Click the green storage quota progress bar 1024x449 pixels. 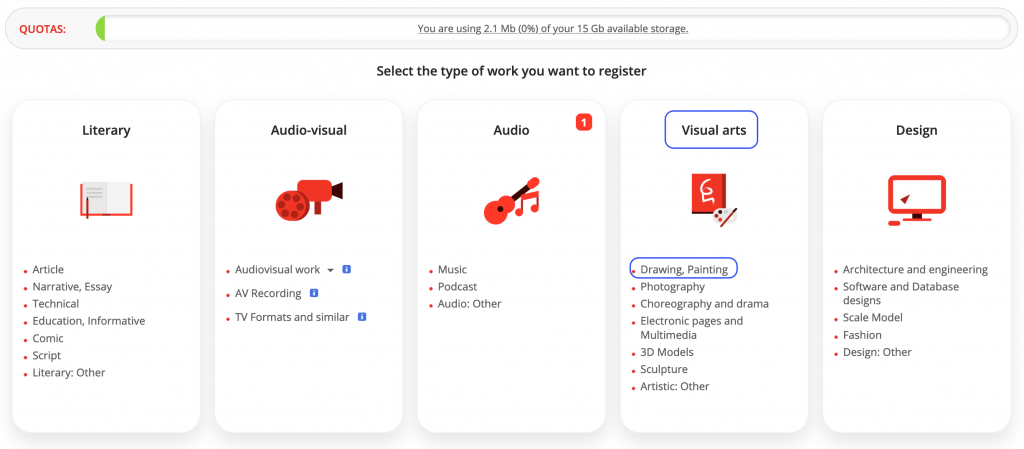coord(101,28)
